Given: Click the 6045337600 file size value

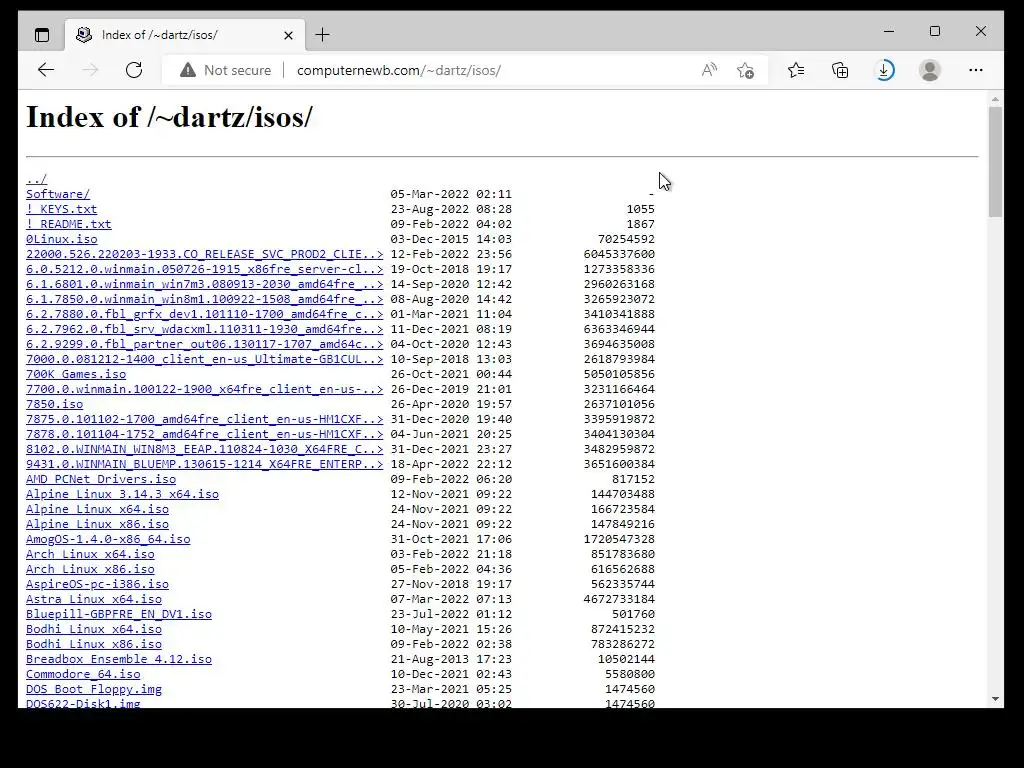Looking at the screenshot, I should point(619,254).
